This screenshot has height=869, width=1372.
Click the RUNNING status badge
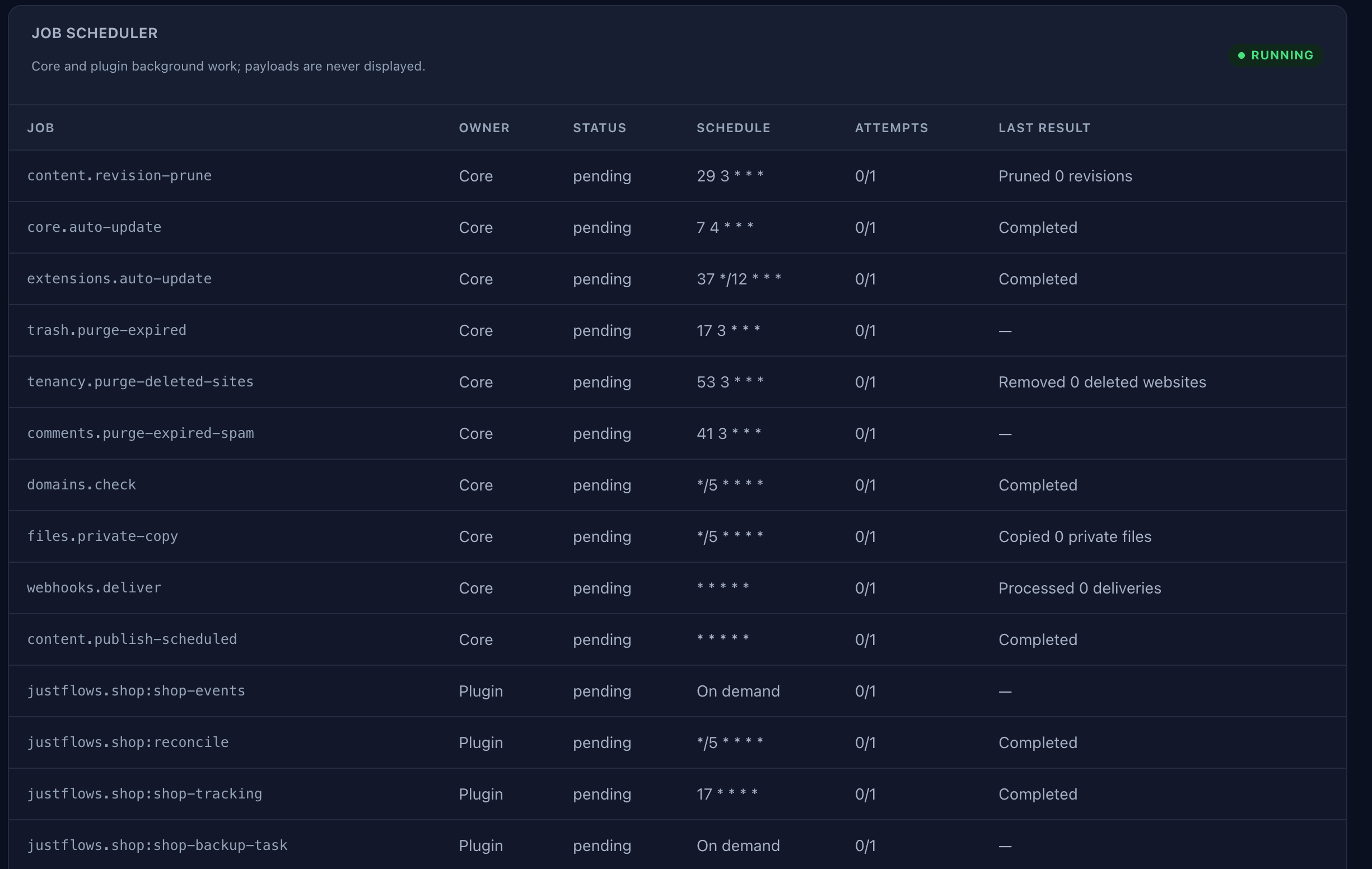(1275, 55)
